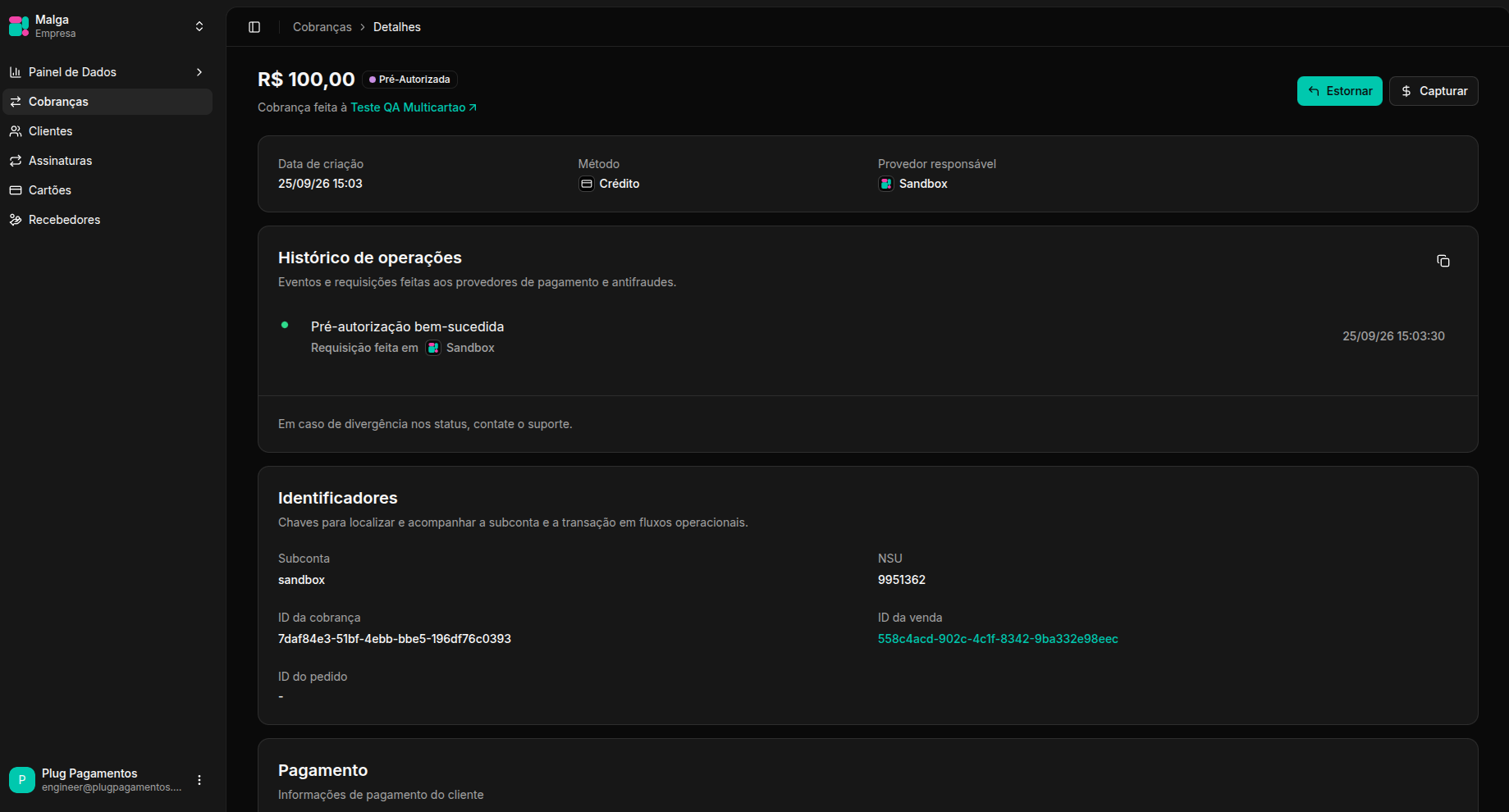Click the Sandbox logo in the operation entry
This screenshot has width=1509, height=812.
[x=433, y=348]
